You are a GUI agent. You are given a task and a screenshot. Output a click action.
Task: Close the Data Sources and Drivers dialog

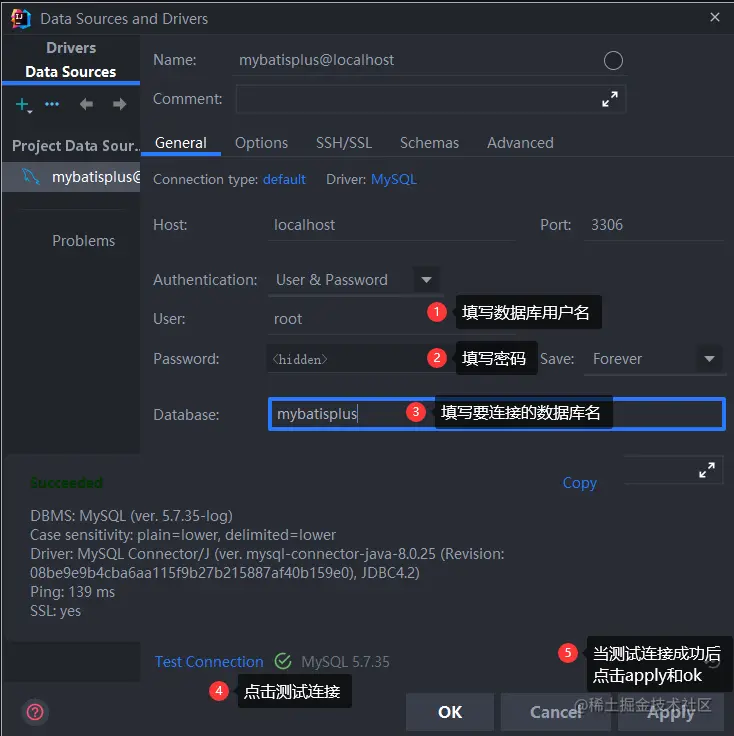715,17
